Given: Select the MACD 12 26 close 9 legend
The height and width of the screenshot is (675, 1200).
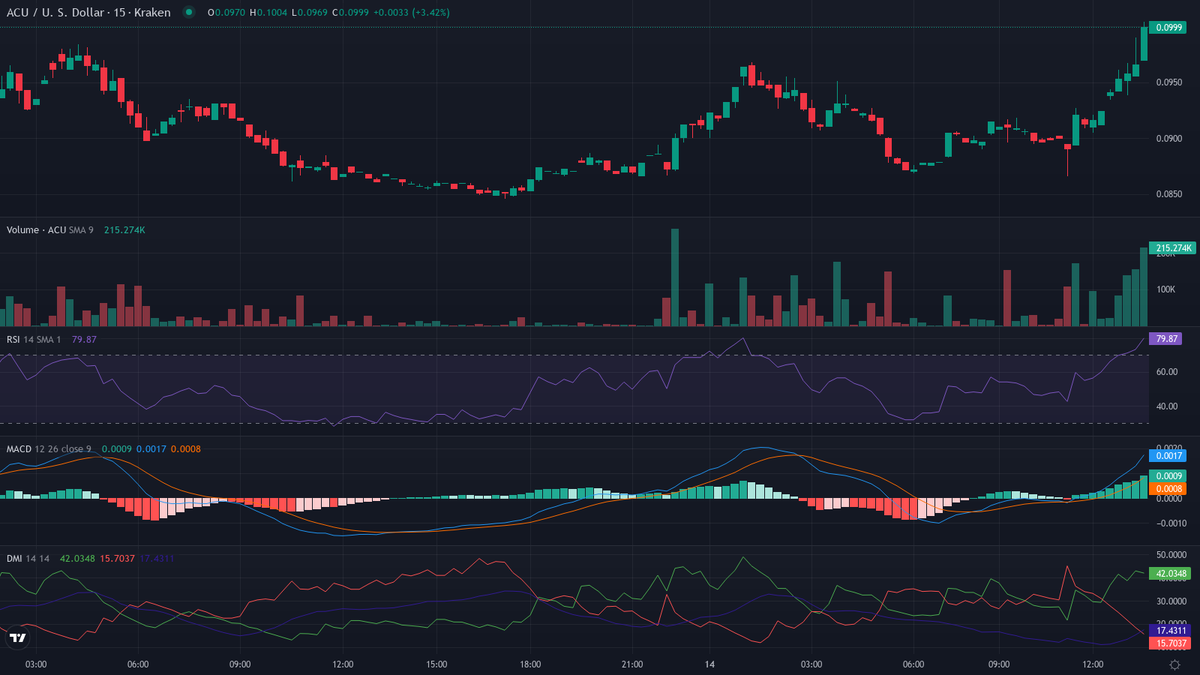Looking at the screenshot, I should 49,448.
